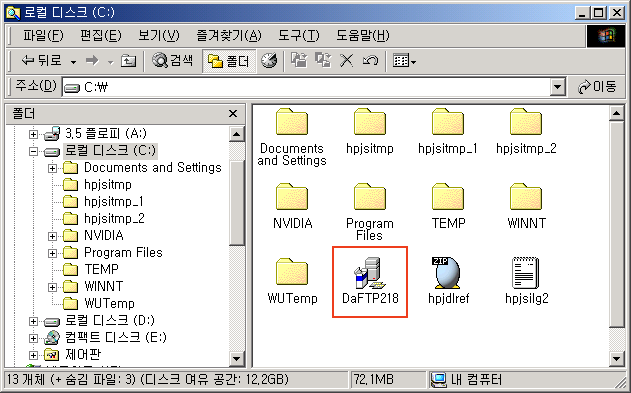
Task: Select 컴팩트 디스크 (E:) in tree
Action: (x=116, y=337)
